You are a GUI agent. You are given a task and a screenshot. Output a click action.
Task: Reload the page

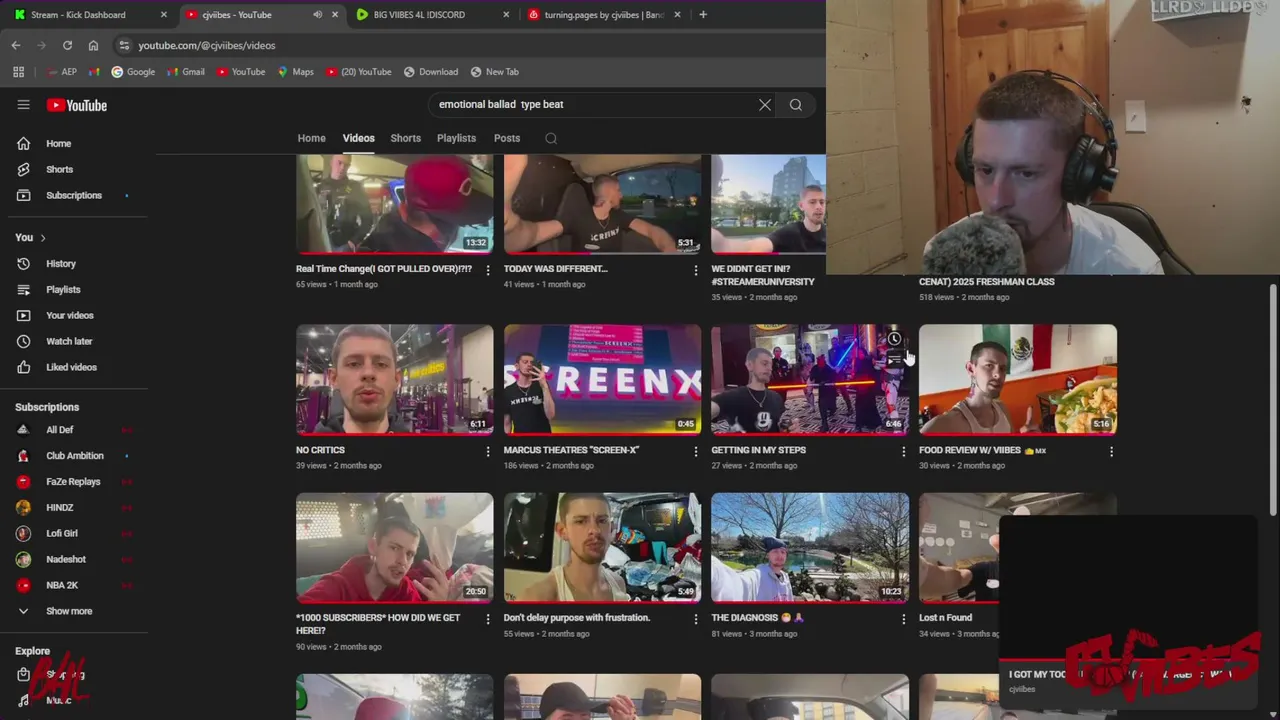tap(67, 45)
